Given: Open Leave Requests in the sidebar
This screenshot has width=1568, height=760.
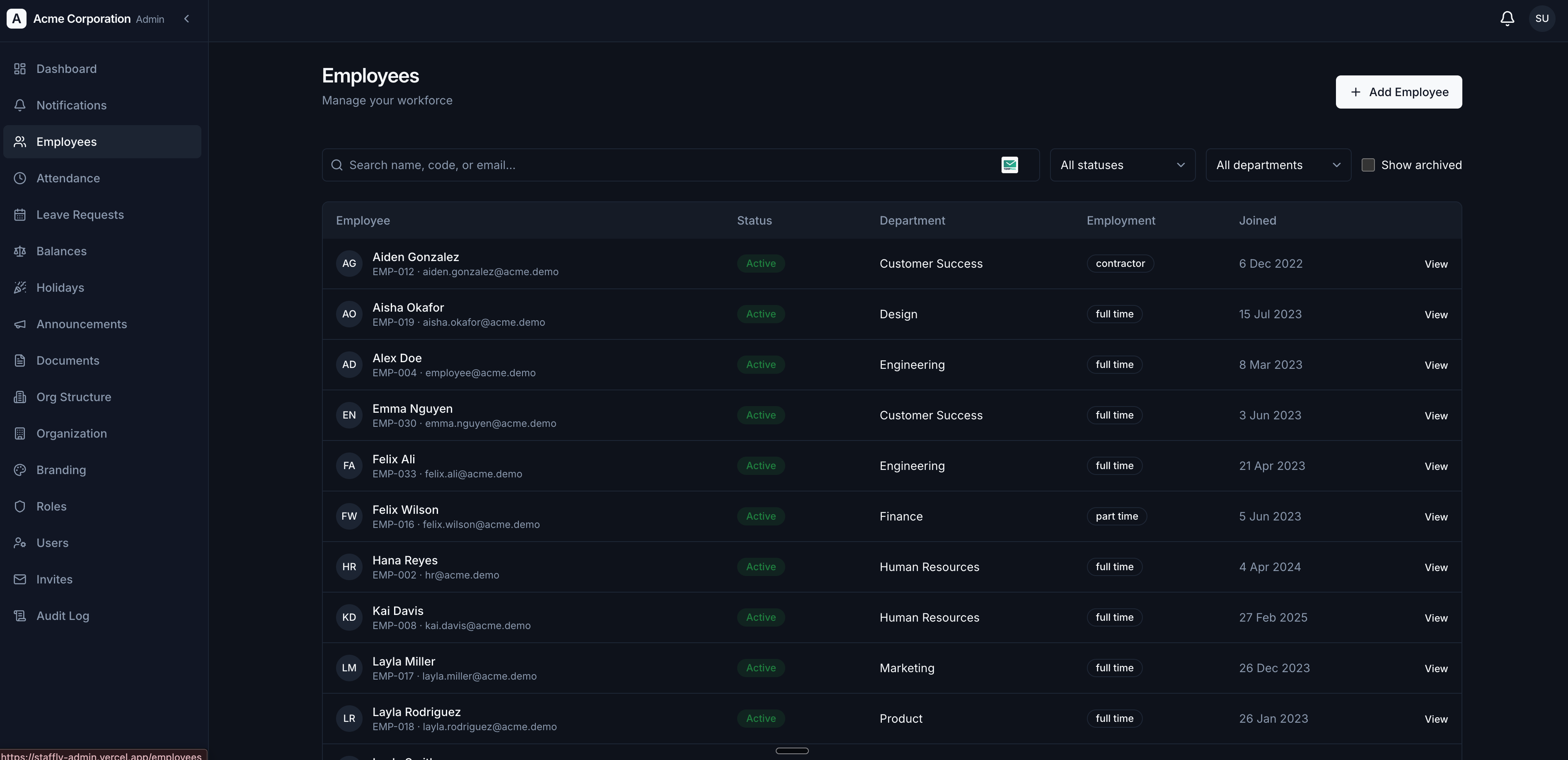Looking at the screenshot, I should pyautogui.click(x=102, y=215).
